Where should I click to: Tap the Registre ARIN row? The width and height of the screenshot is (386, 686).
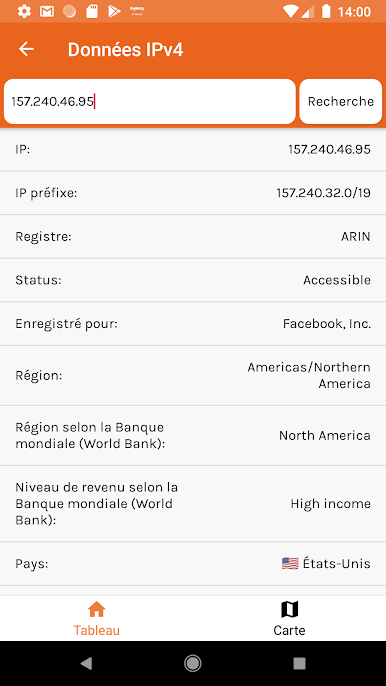tap(193, 237)
